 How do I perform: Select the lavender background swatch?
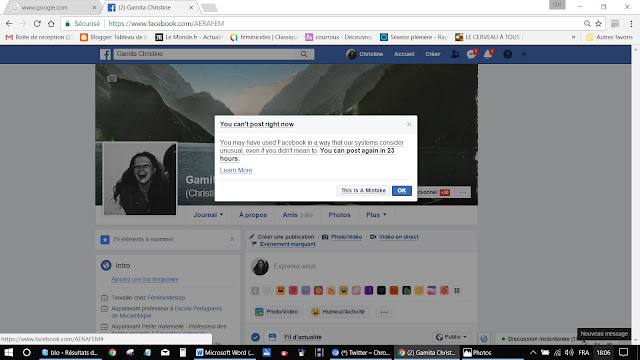[306, 291]
